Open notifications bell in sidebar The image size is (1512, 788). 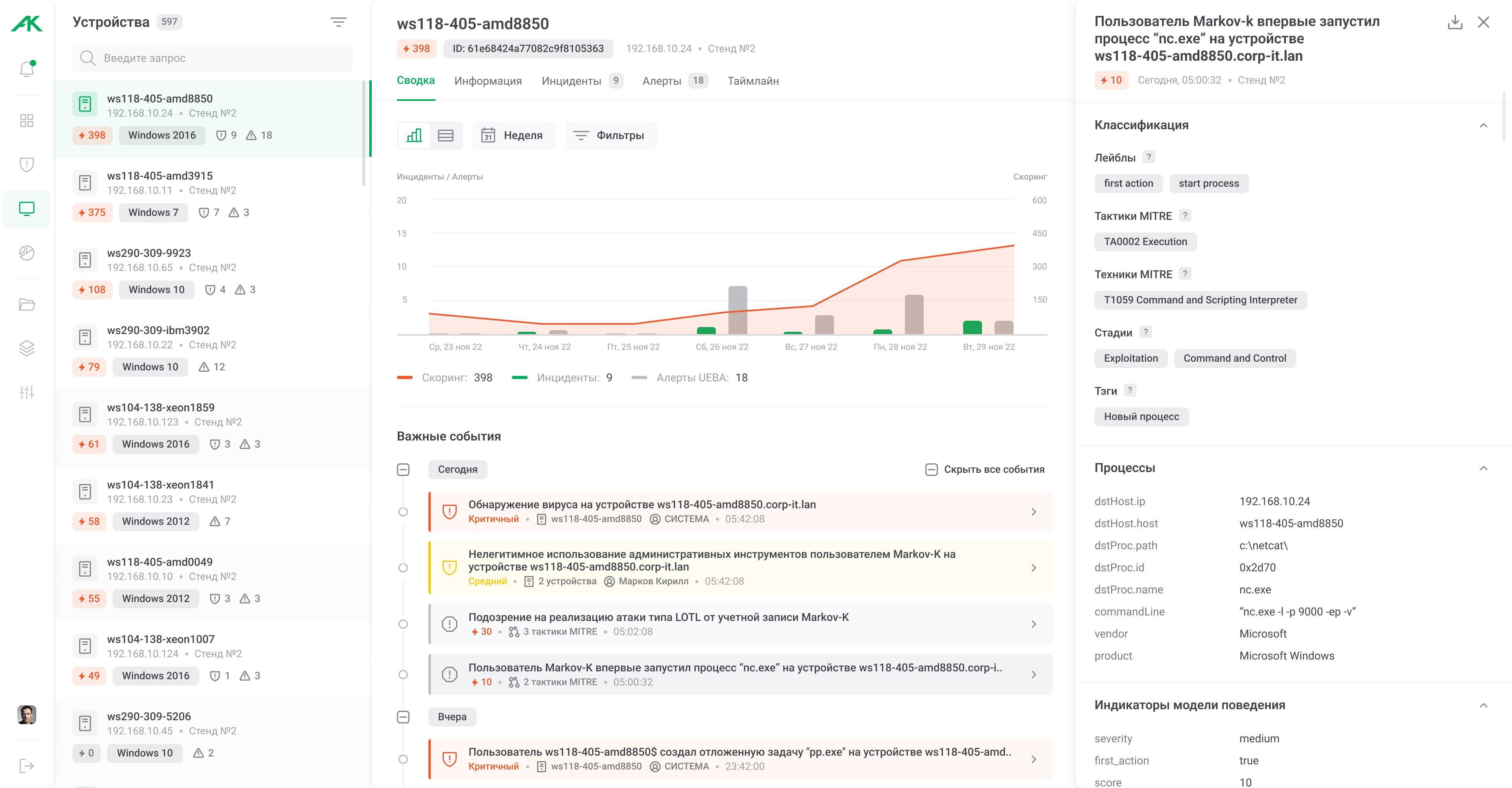27,69
